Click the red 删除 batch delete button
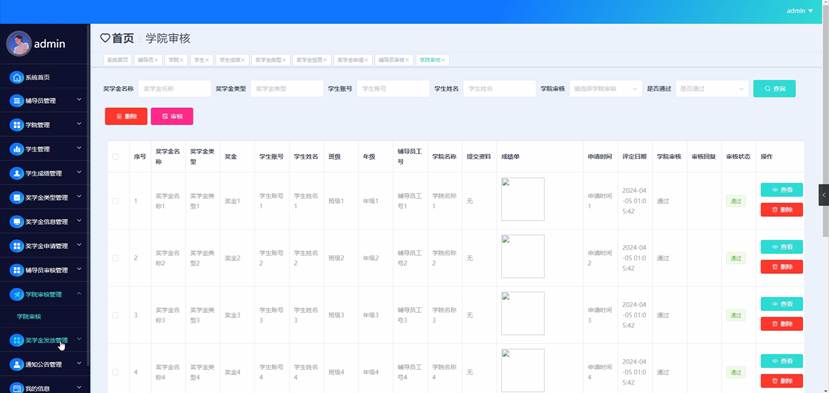 [x=126, y=116]
